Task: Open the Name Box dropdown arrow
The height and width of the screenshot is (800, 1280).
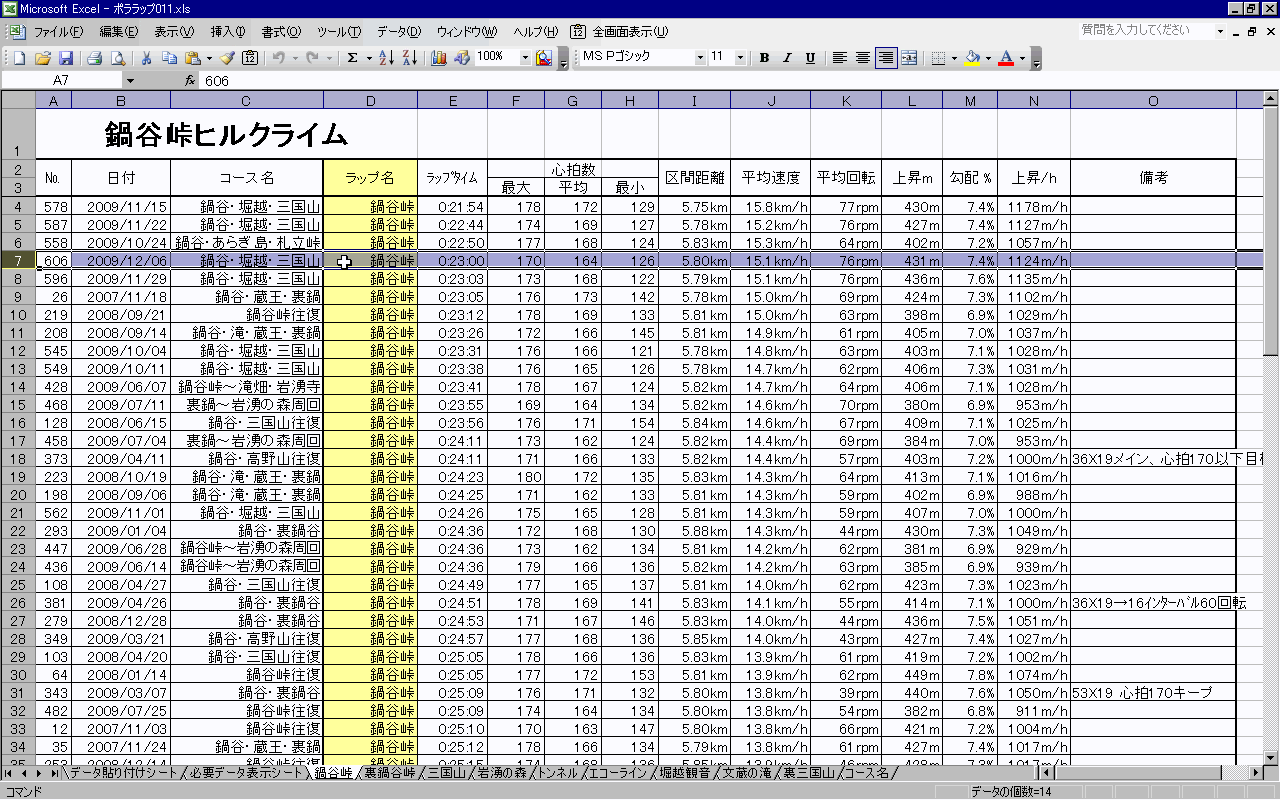Action: (x=129, y=80)
